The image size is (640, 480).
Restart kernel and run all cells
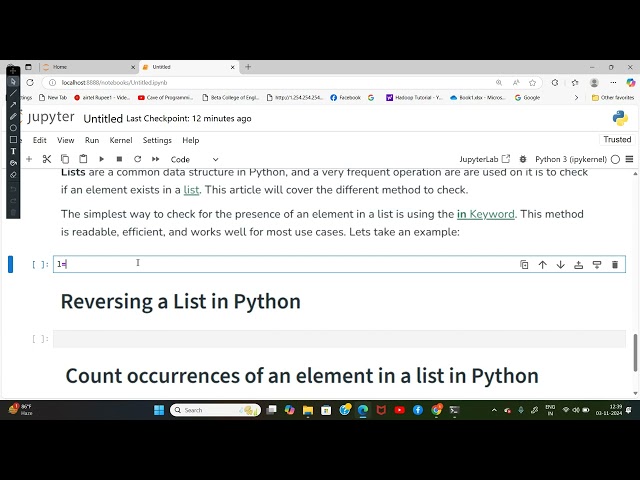tap(156, 159)
